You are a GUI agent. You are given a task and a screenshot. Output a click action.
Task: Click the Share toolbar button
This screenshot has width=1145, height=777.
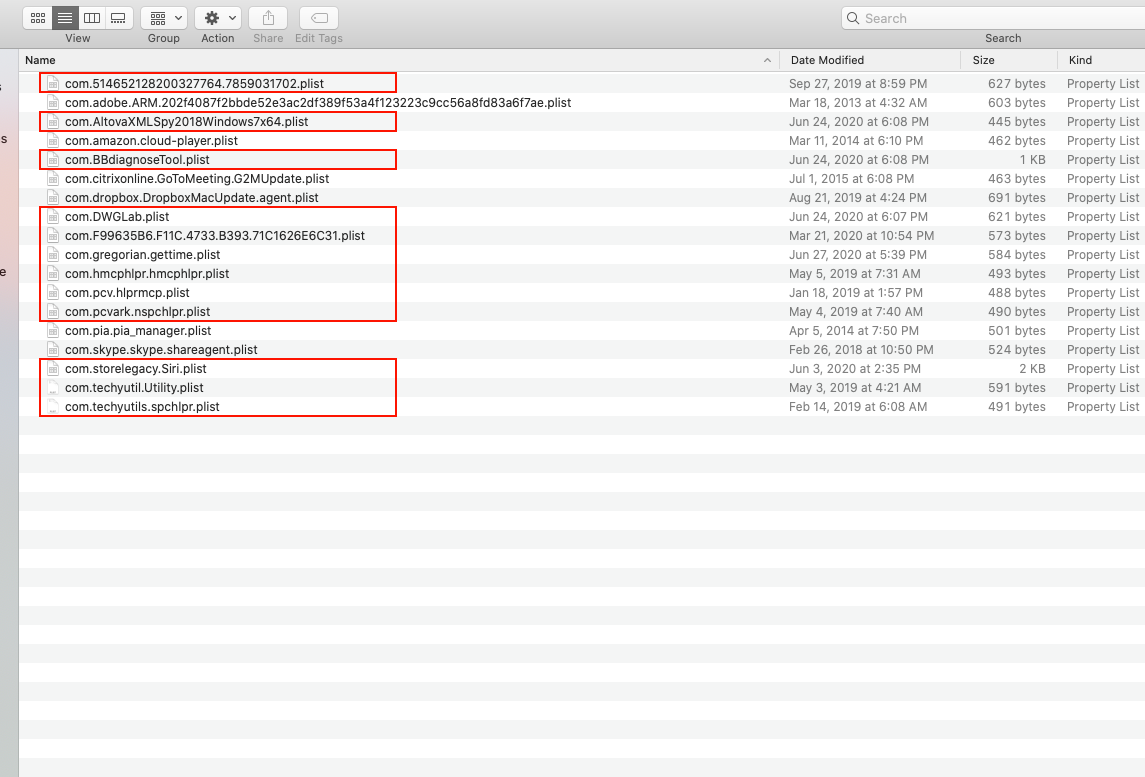pos(268,18)
